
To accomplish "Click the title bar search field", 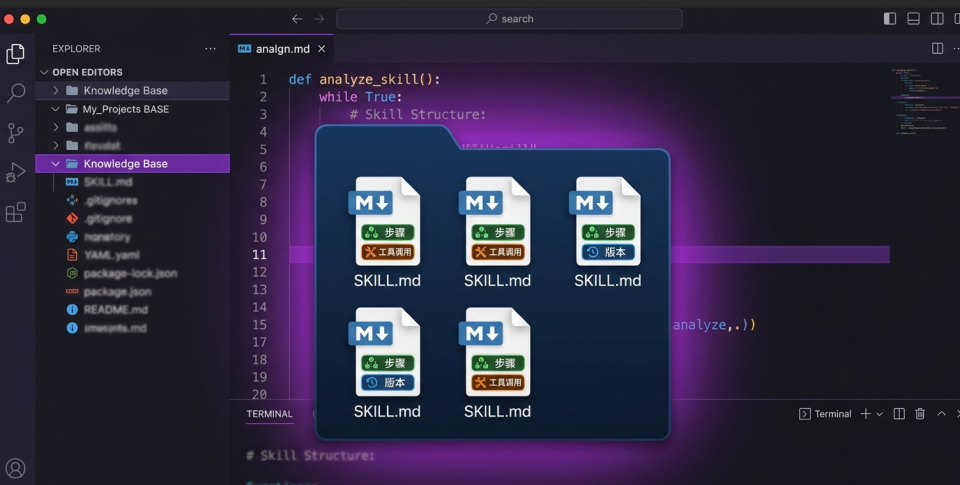I will 509,19.
